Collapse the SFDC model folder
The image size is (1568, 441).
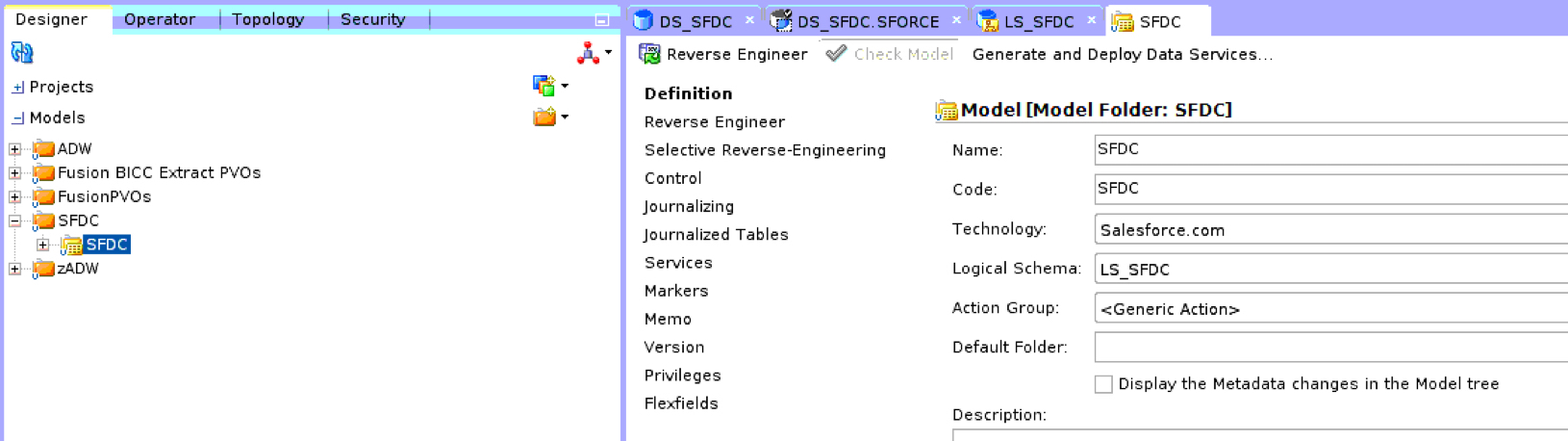point(14,221)
